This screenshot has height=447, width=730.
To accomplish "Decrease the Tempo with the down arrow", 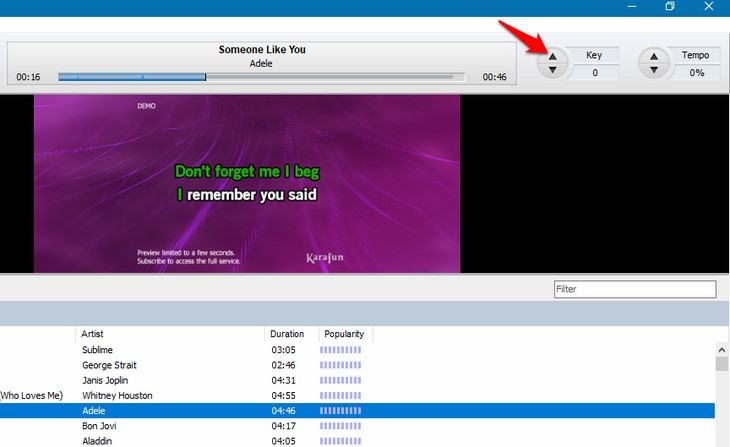I will (x=654, y=70).
